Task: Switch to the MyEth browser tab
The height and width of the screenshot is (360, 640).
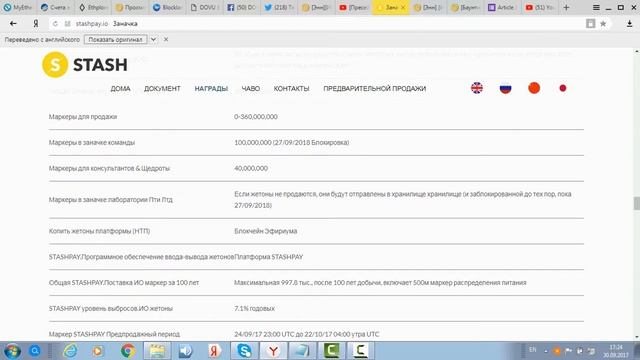Action: point(18,7)
